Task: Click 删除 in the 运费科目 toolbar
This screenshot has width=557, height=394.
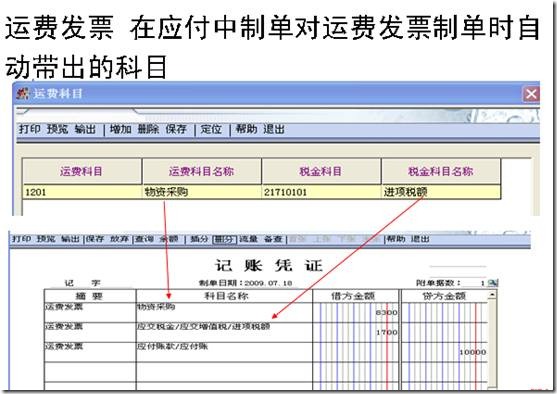Action: point(148,129)
